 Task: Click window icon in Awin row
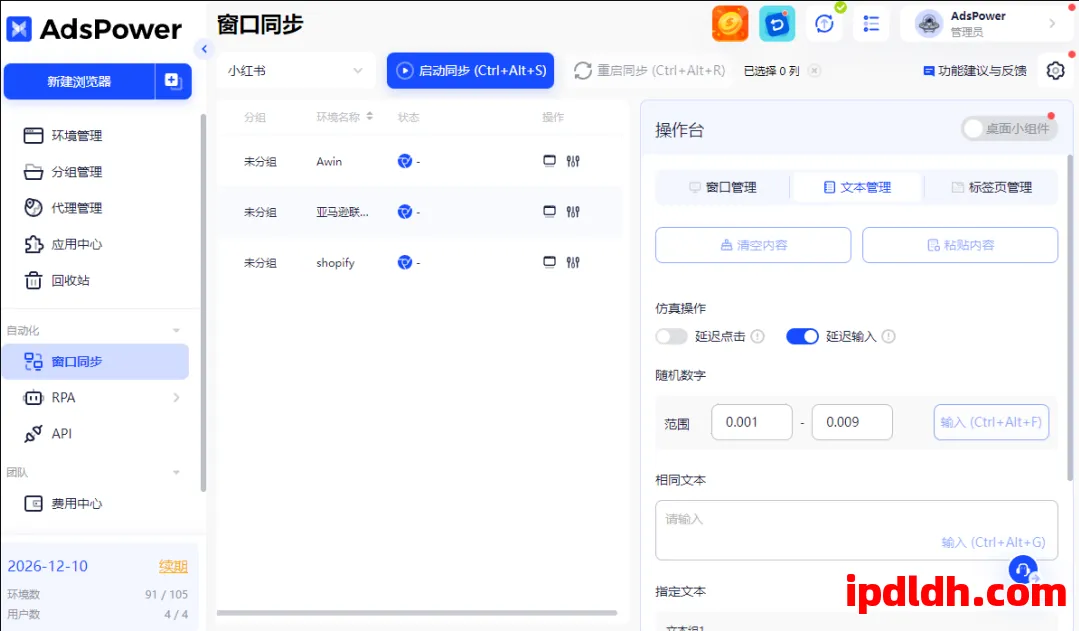[549, 161]
